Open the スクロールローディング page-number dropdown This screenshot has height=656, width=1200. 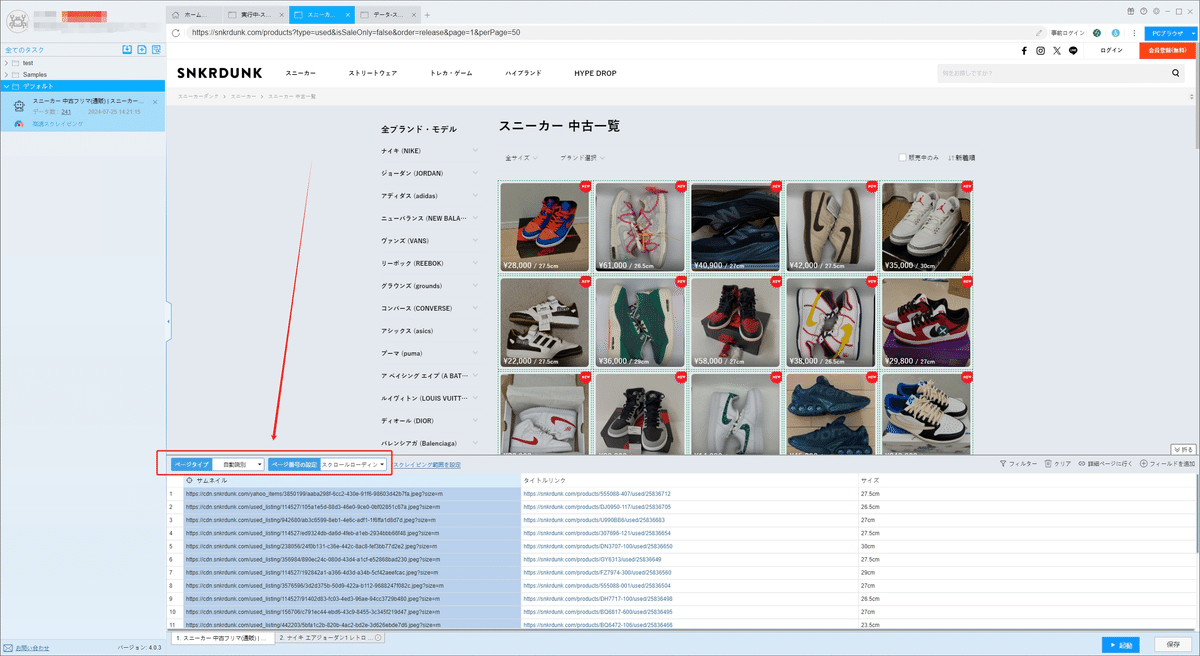(354, 464)
